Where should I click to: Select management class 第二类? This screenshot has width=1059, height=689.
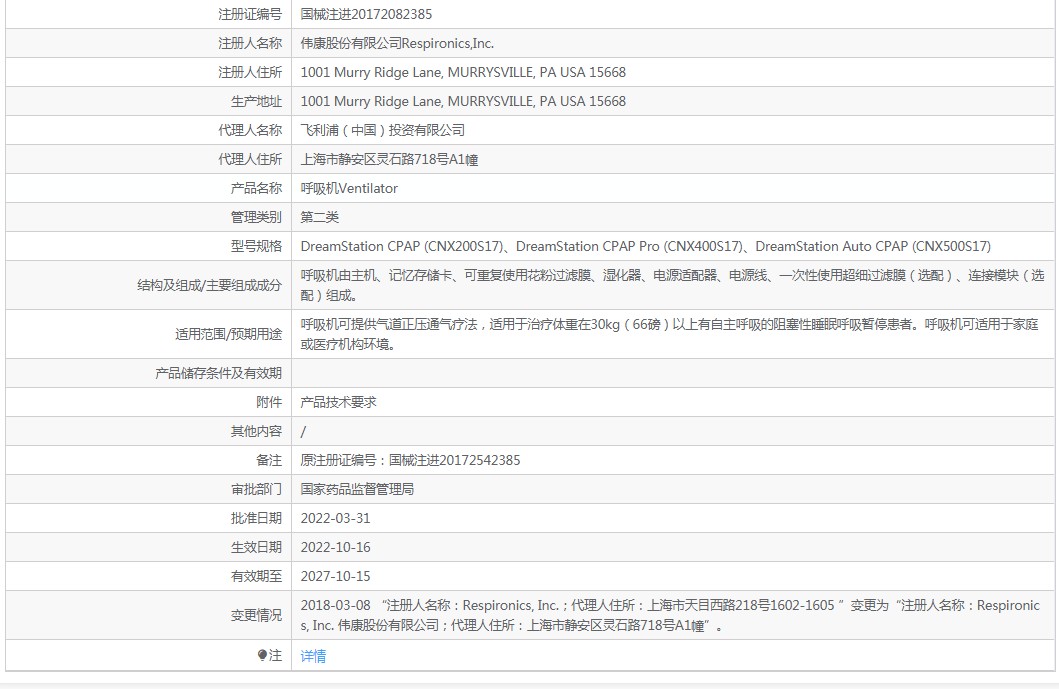pyautogui.click(x=319, y=218)
